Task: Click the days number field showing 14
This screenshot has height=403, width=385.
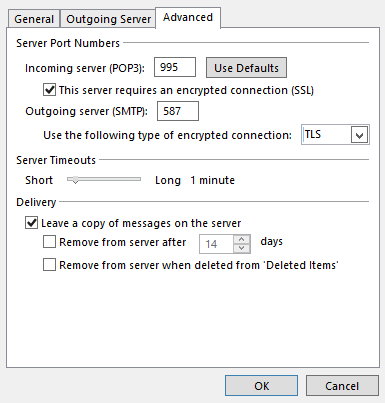Action: (x=216, y=244)
